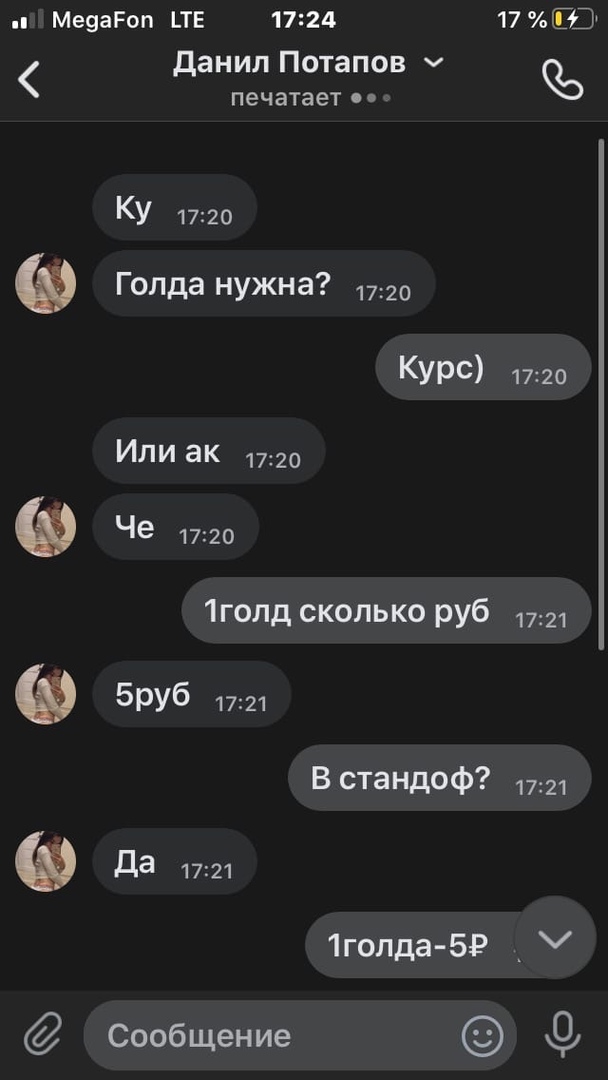608x1080 pixels.
Task: Open the emoji smiley picker
Action: (482, 1035)
